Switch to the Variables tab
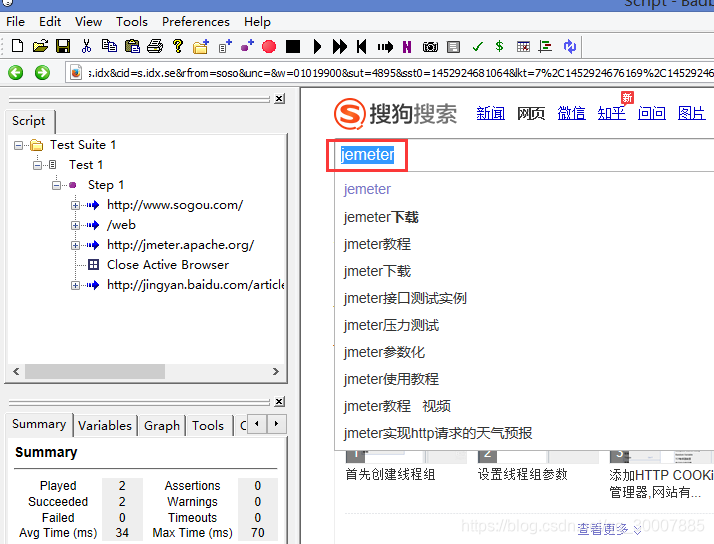The width and height of the screenshot is (714, 544). pos(105,426)
